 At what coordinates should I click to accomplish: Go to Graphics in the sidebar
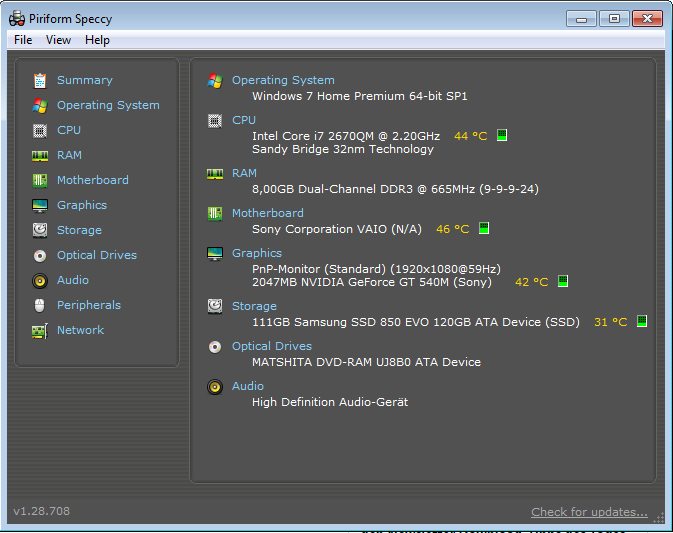pos(82,205)
